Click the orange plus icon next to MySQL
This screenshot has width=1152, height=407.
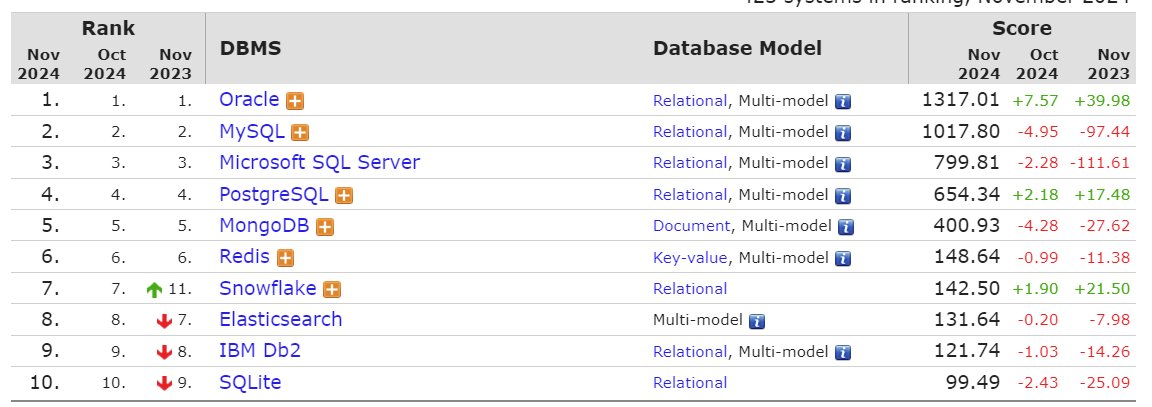(300, 133)
